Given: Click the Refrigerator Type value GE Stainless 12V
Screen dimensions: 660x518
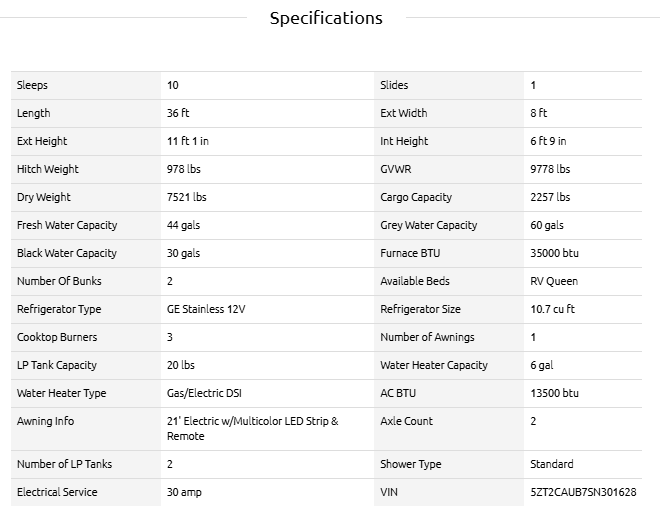Looking at the screenshot, I should [x=206, y=309].
